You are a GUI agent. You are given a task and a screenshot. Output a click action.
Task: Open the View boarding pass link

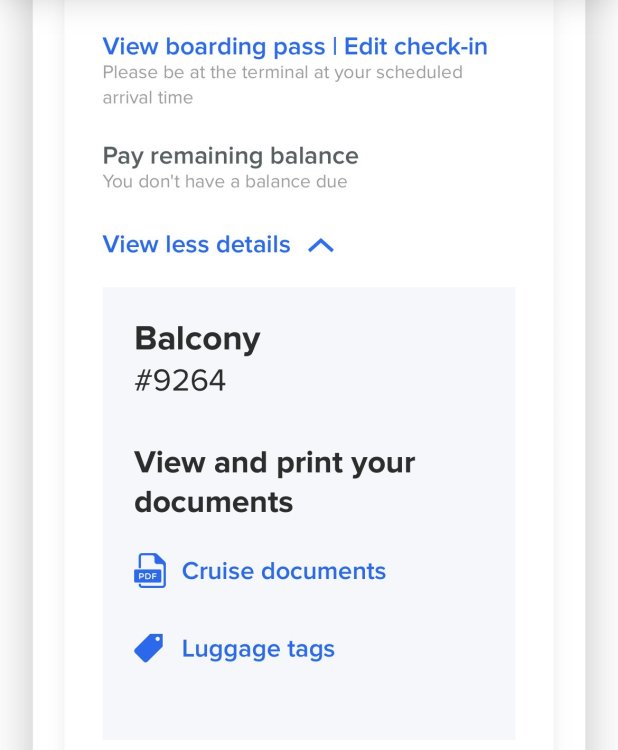214,46
